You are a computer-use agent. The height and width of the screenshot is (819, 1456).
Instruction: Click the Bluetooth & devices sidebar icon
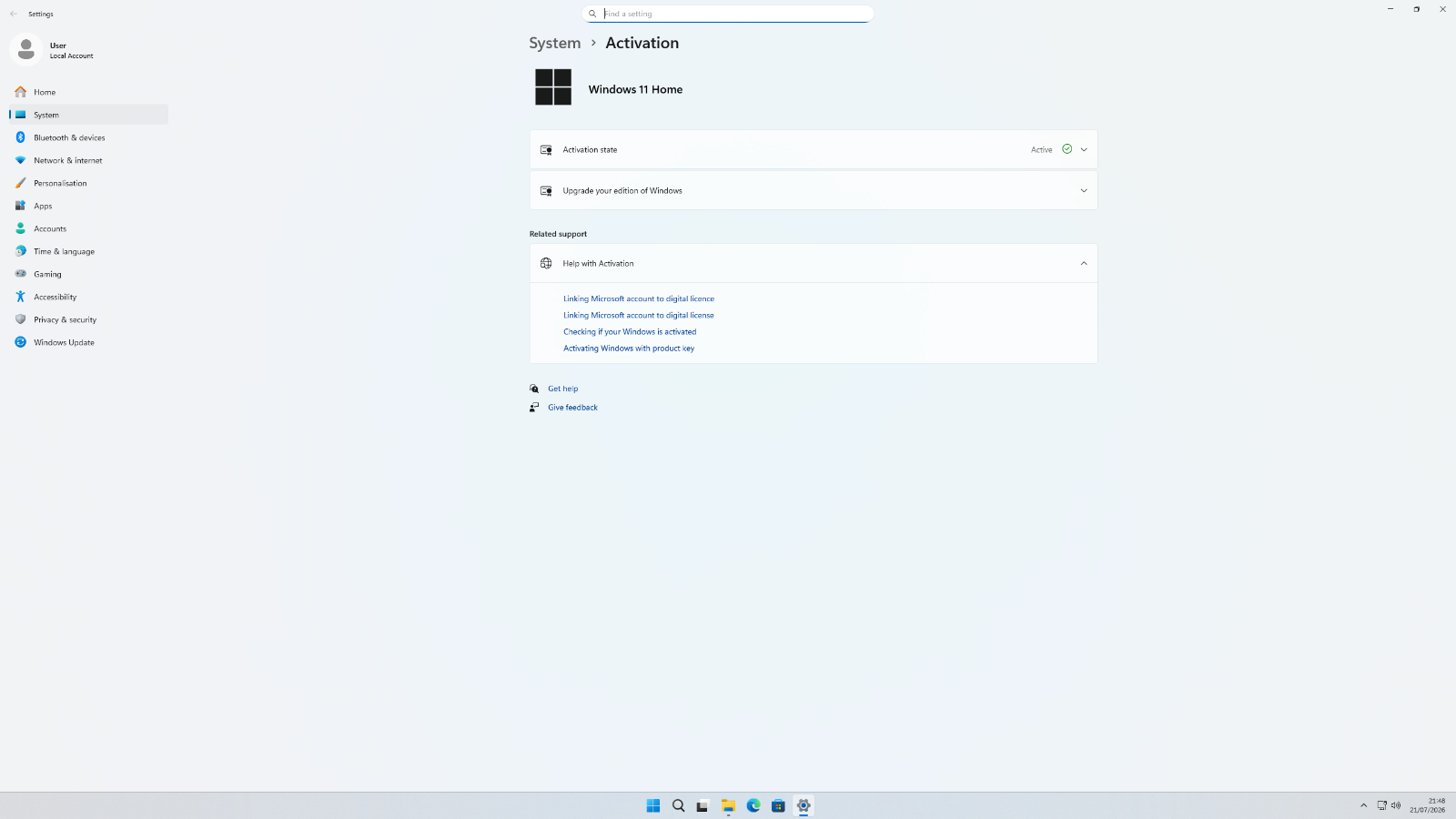(x=20, y=137)
